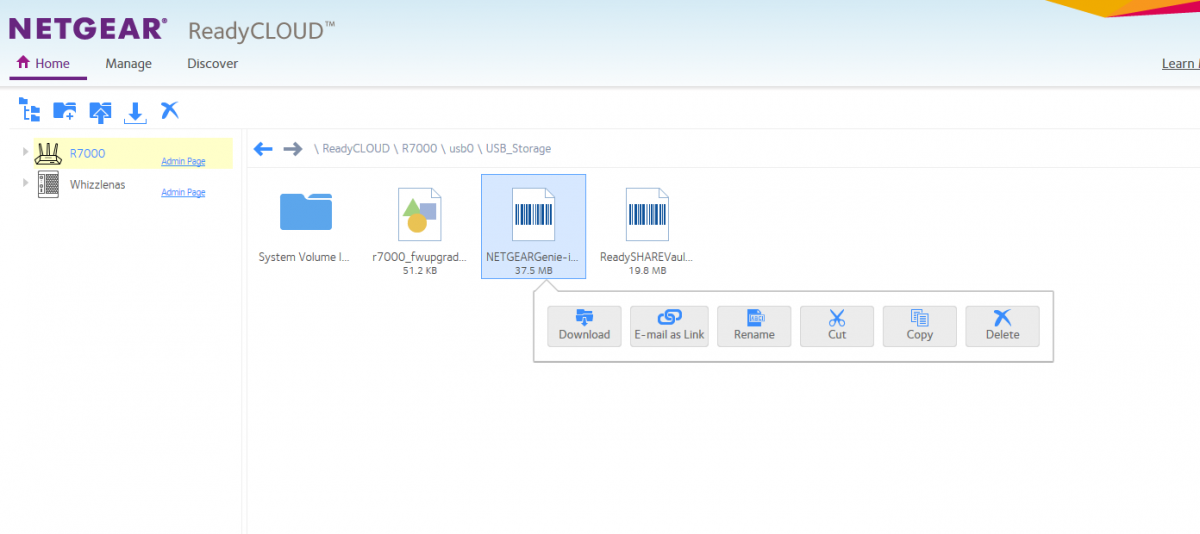This screenshot has width=1200, height=534.
Task: Select the r7000_fwupgrad file icon
Action: 419,213
